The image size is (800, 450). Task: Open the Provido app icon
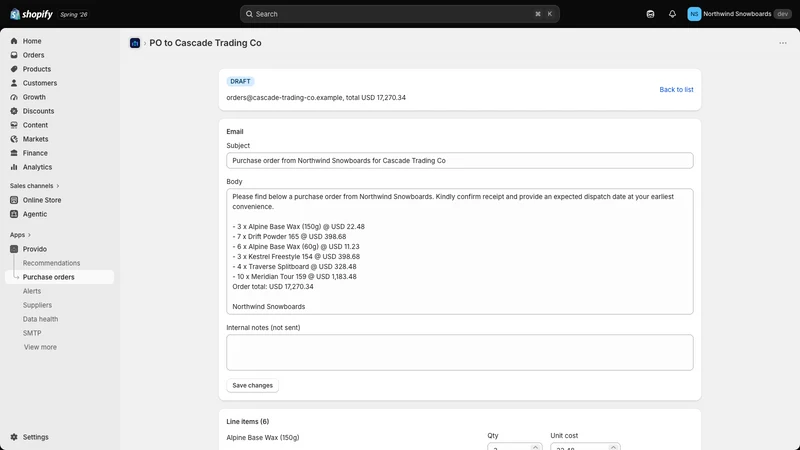14,249
